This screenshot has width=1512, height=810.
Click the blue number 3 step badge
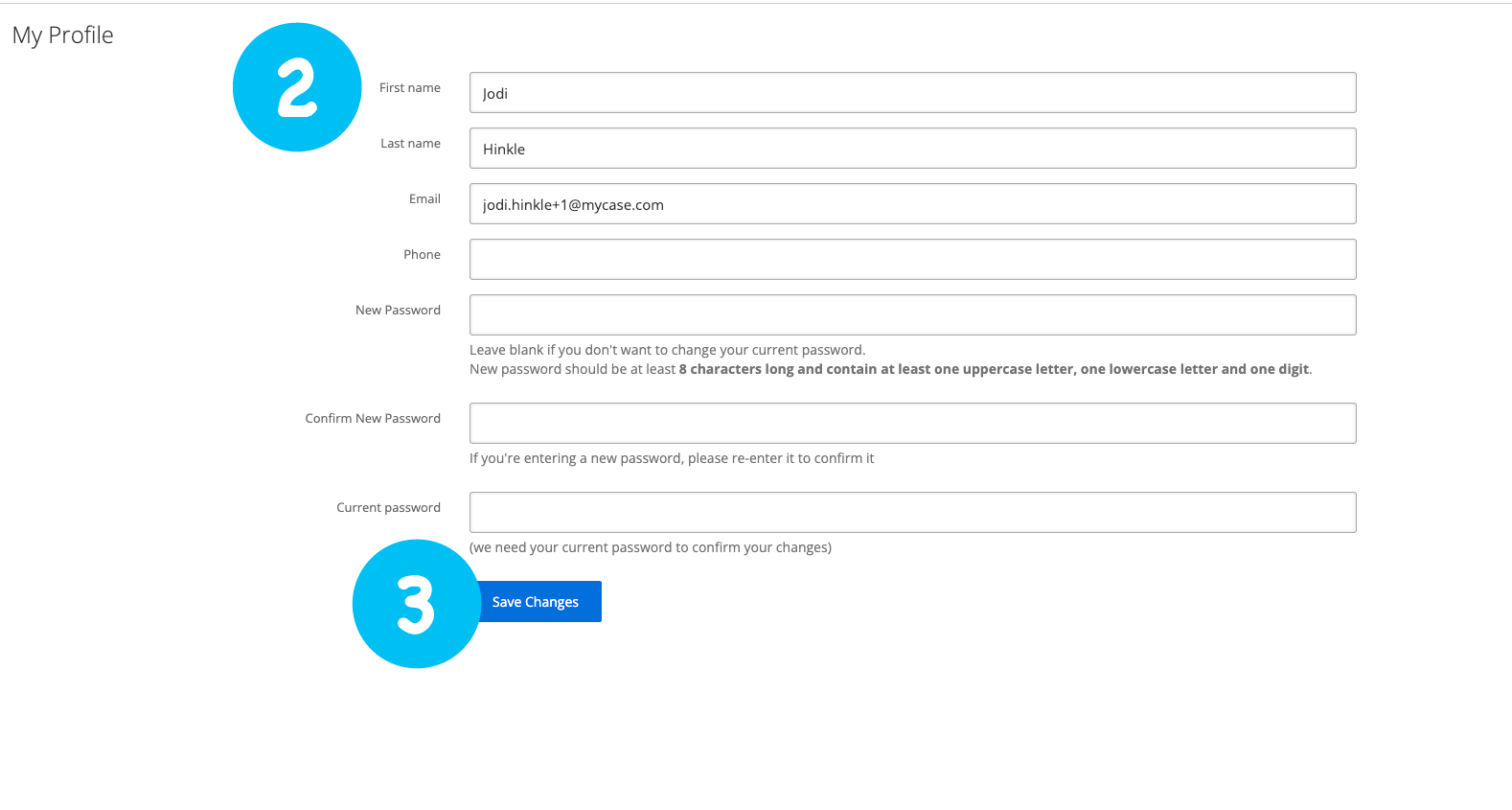tap(416, 604)
